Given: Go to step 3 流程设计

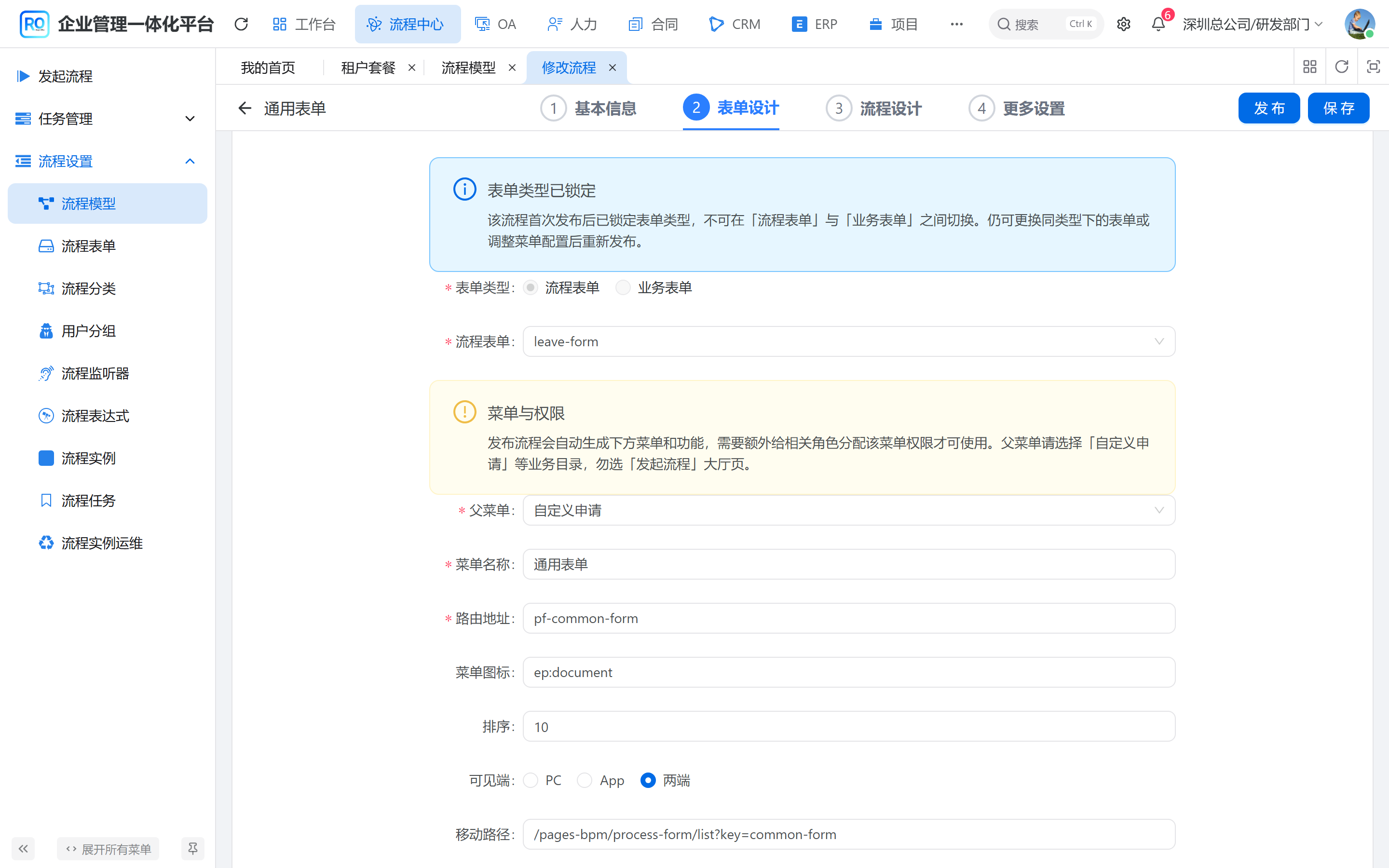Looking at the screenshot, I should (x=873, y=108).
